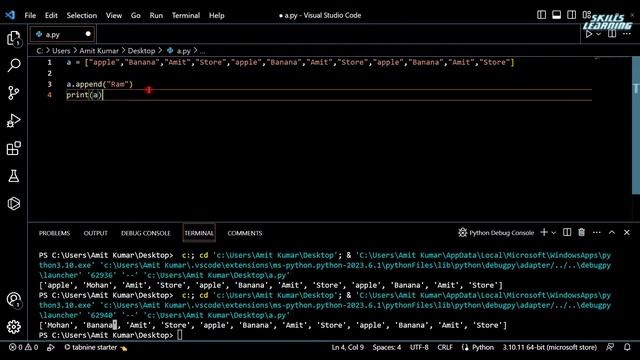Click print(a) code on line 4

click(84, 95)
